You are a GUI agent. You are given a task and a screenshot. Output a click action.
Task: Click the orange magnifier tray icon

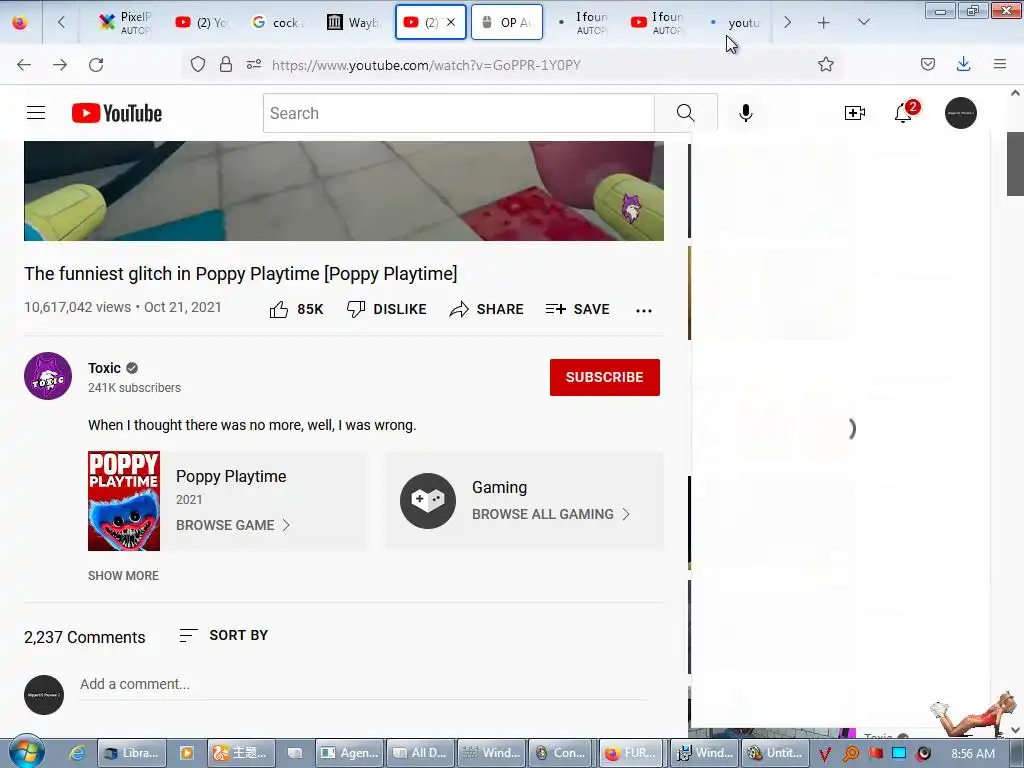850,754
